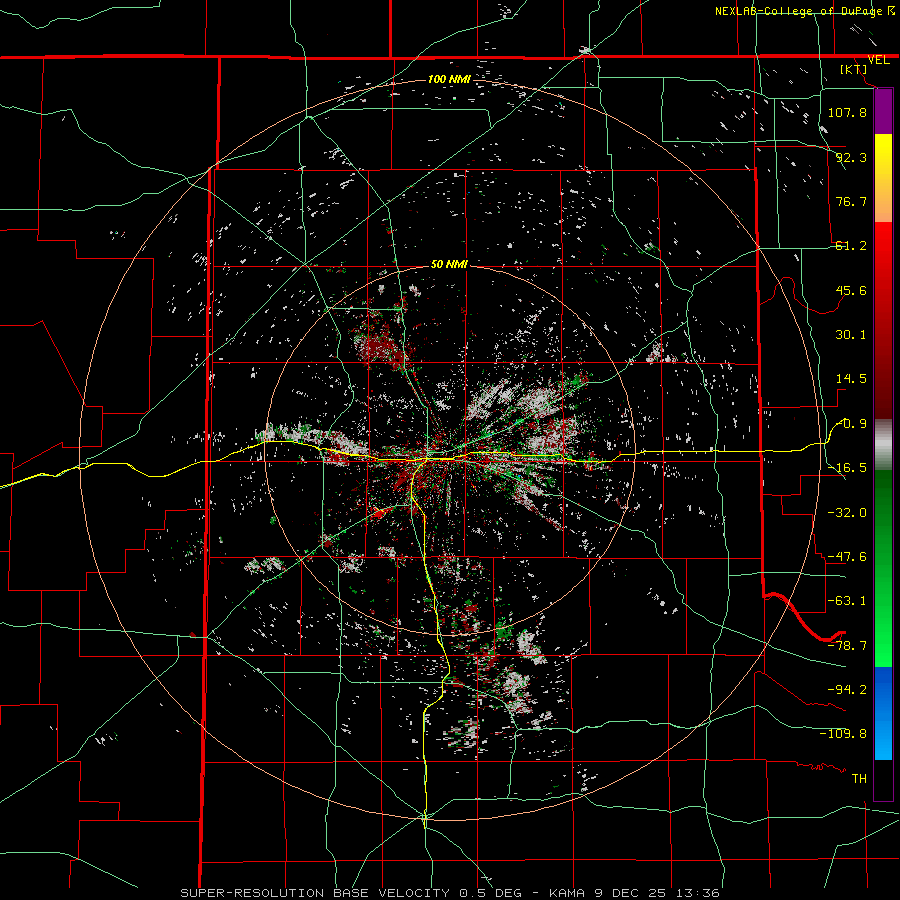Click the yellow-orange segment of velocity color bar
900x900 pixels.
pyautogui.click(x=883, y=178)
